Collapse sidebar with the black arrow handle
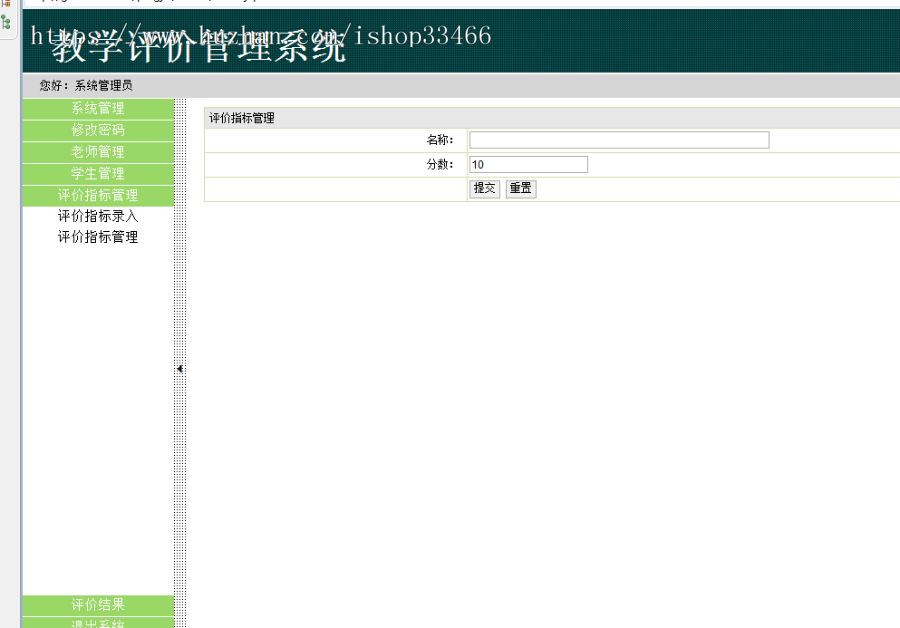 pos(180,369)
